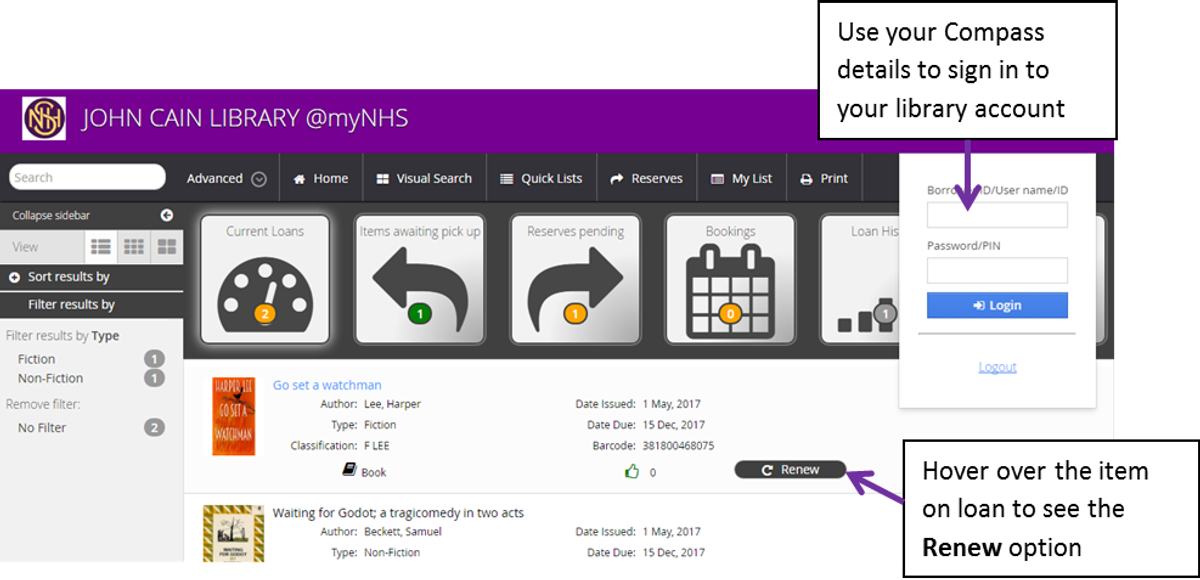Open the Go set a watchman title link
Viewport: 1200px width, 580px height.
click(x=327, y=385)
